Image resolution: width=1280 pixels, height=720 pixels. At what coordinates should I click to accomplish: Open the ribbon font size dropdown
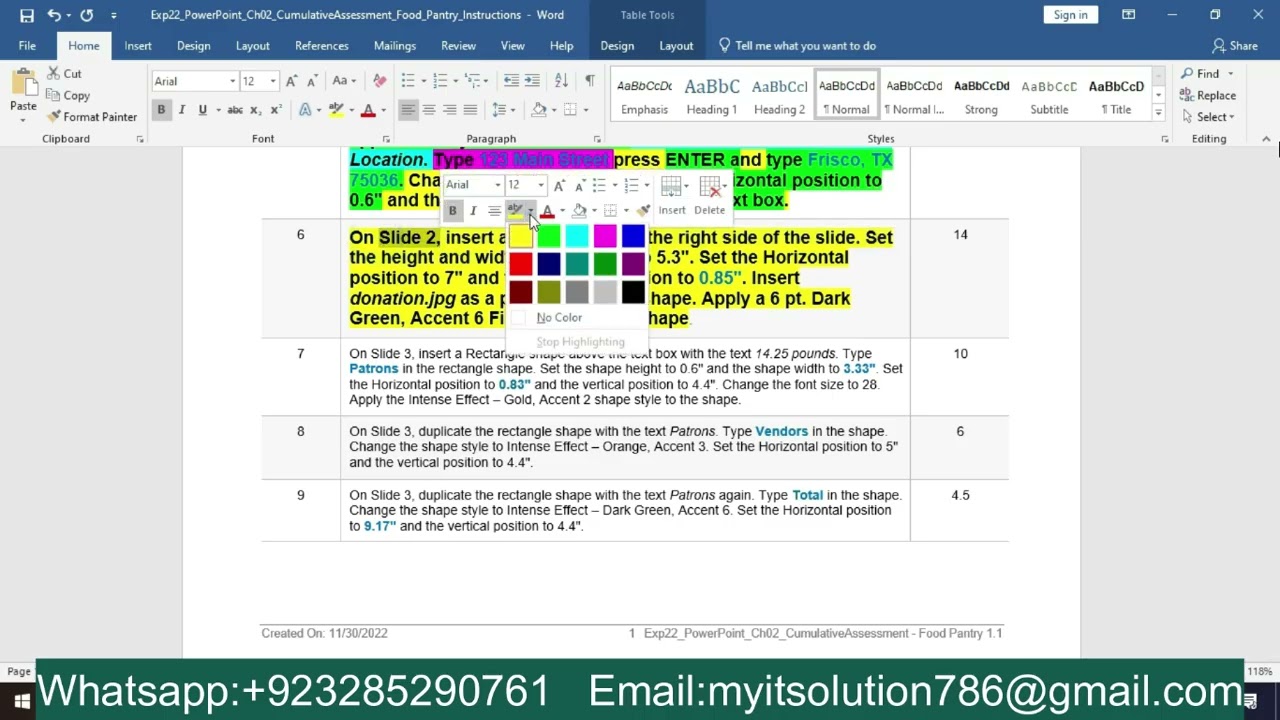[275, 81]
